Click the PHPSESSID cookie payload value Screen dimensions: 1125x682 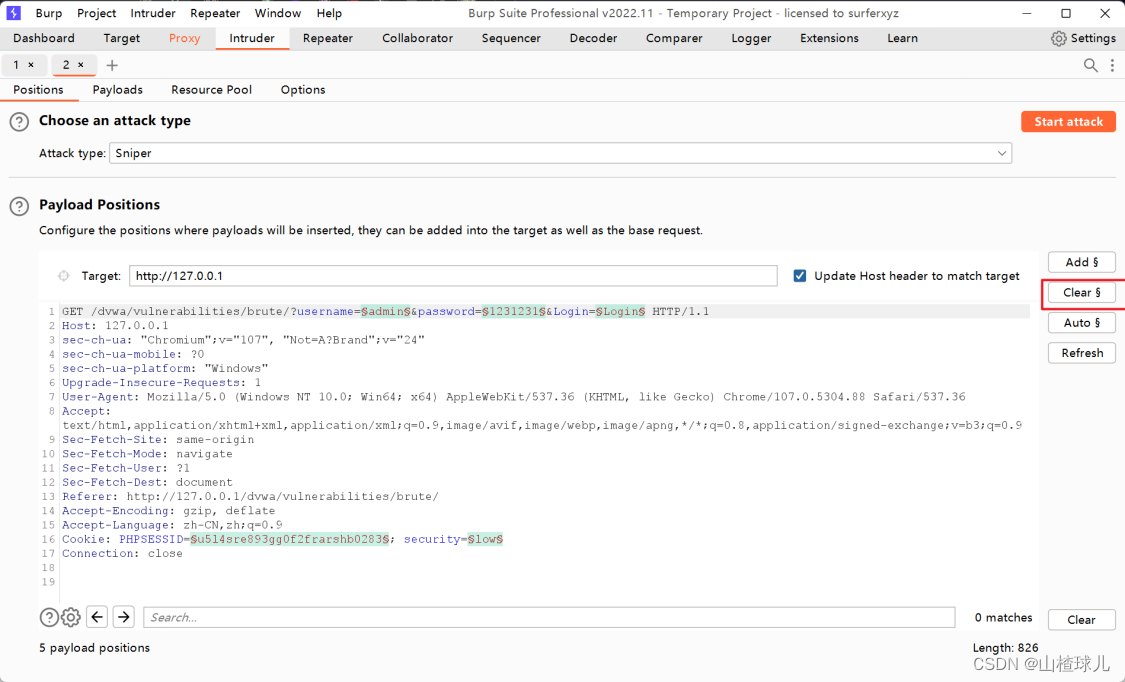pyautogui.click(x=290, y=539)
